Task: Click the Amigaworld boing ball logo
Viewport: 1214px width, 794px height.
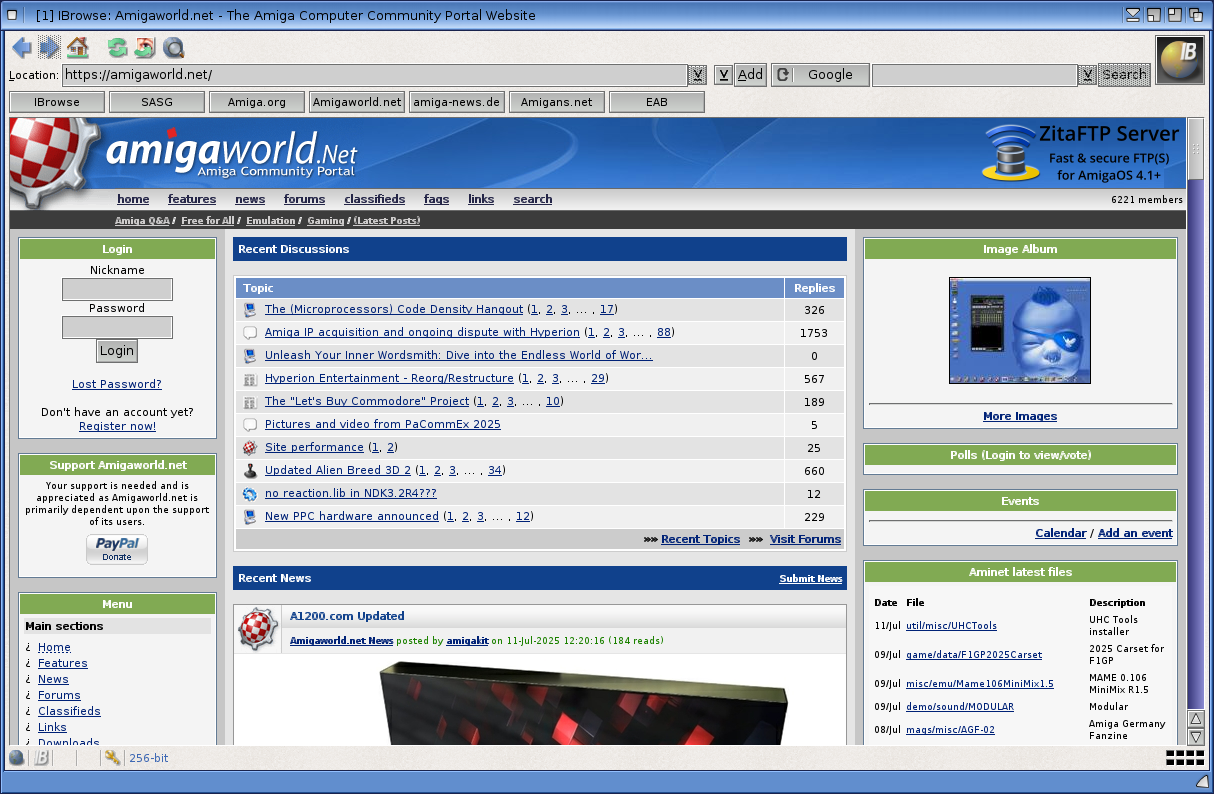Action: (x=53, y=163)
